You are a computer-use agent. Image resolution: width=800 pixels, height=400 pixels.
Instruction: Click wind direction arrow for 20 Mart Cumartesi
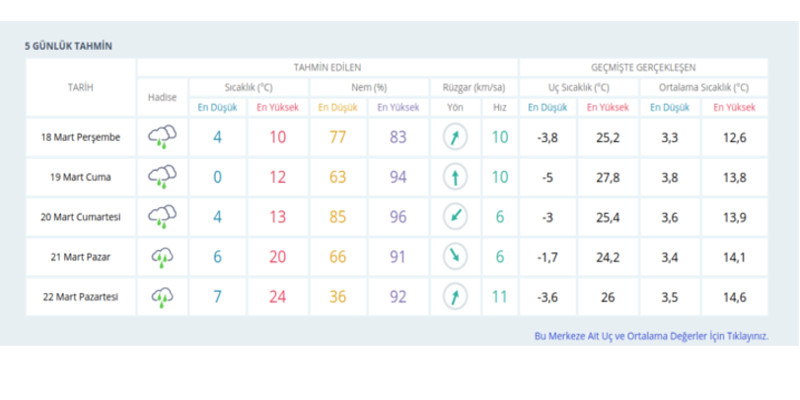pyautogui.click(x=455, y=216)
